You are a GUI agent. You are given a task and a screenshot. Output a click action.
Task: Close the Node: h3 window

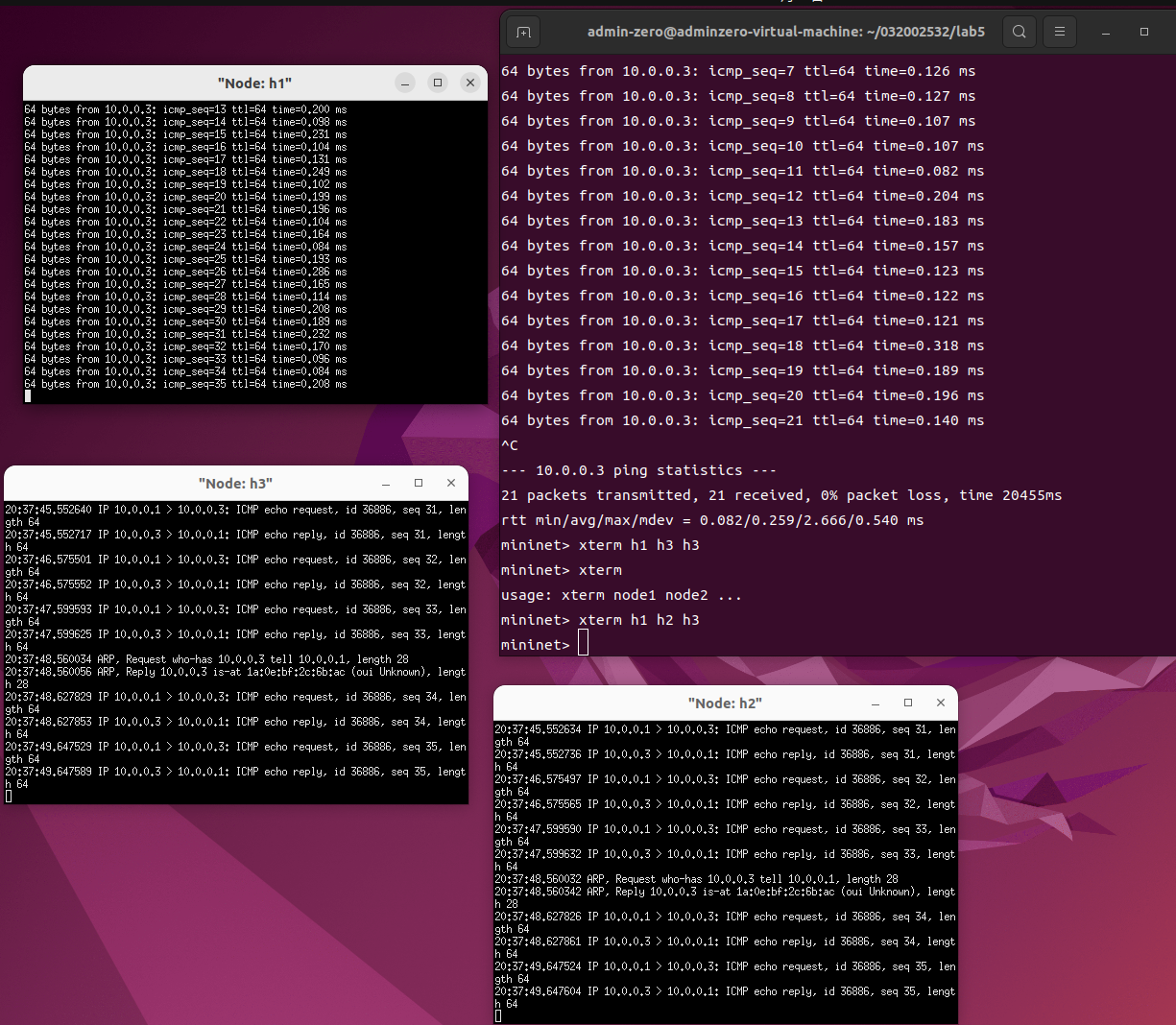tap(451, 484)
